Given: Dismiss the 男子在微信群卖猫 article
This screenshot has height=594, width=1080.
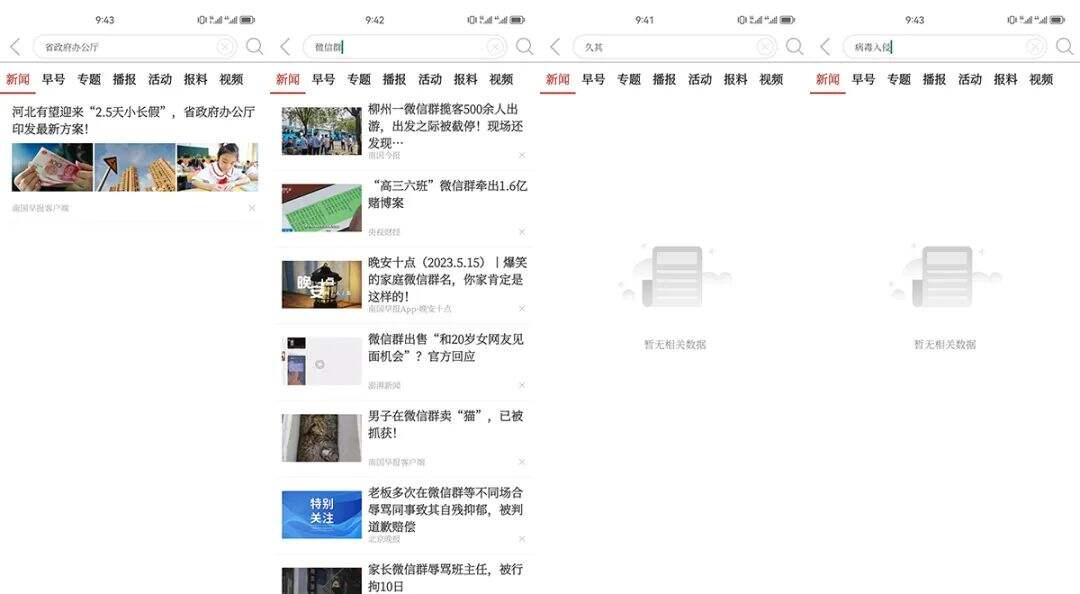Looking at the screenshot, I should [x=522, y=462].
